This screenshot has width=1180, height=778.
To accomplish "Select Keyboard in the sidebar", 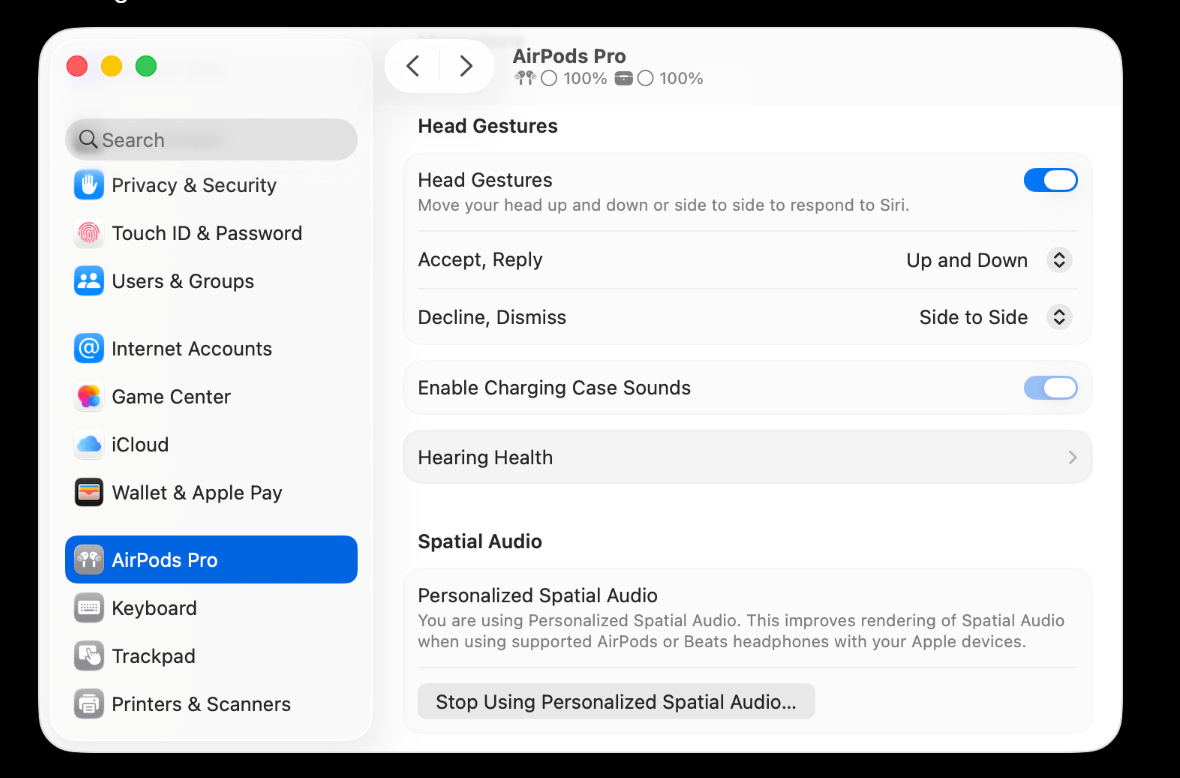I will tap(154, 608).
